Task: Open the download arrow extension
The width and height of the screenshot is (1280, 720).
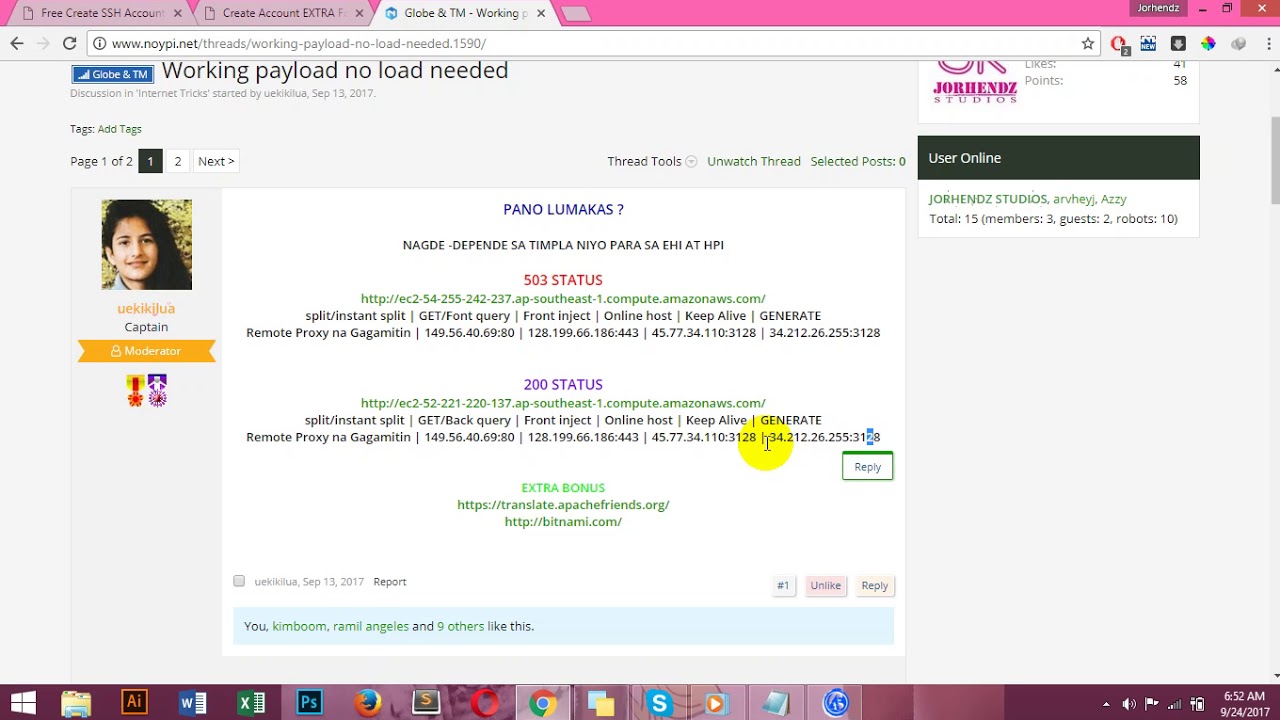Action: click(x=1178, y=43)
